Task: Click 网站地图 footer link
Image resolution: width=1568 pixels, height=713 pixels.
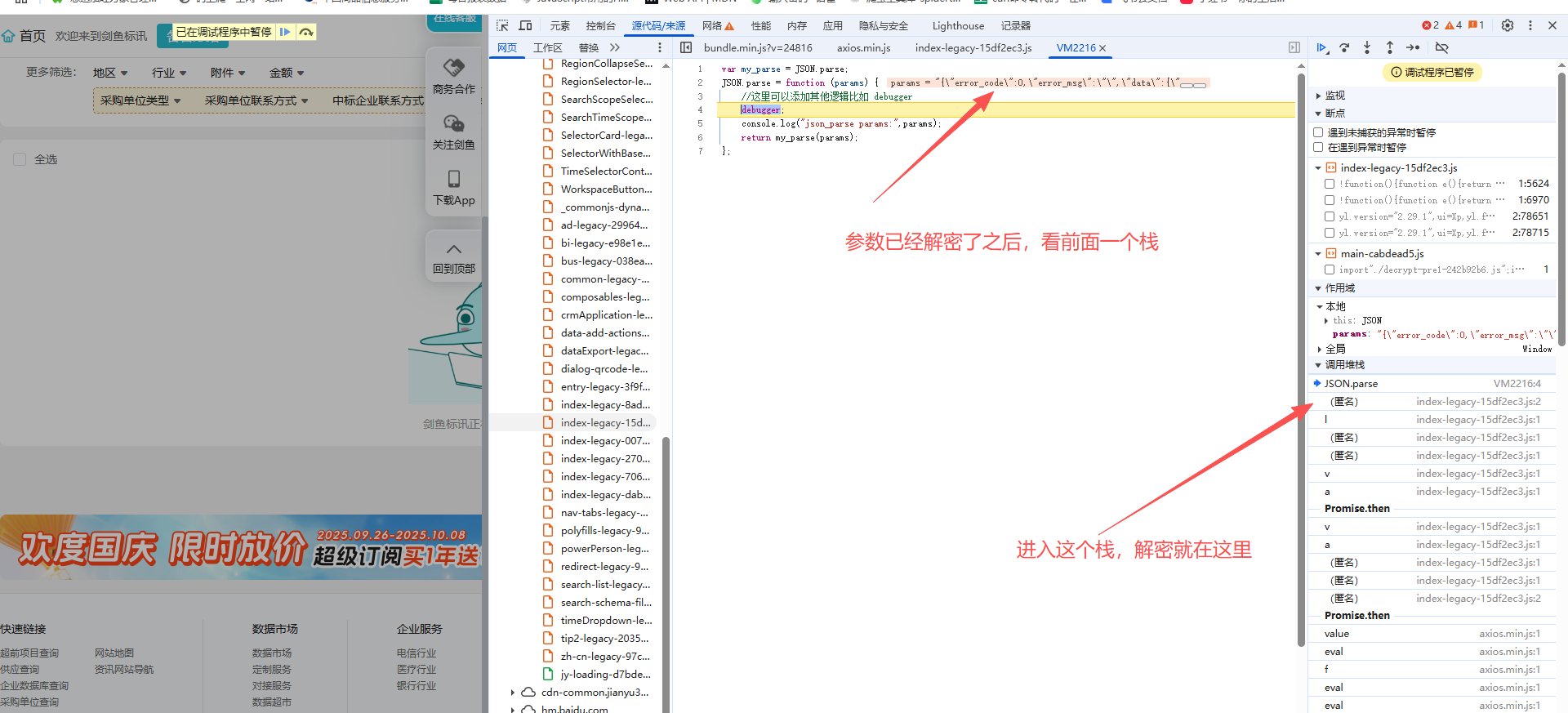Action: click(114, 653)
